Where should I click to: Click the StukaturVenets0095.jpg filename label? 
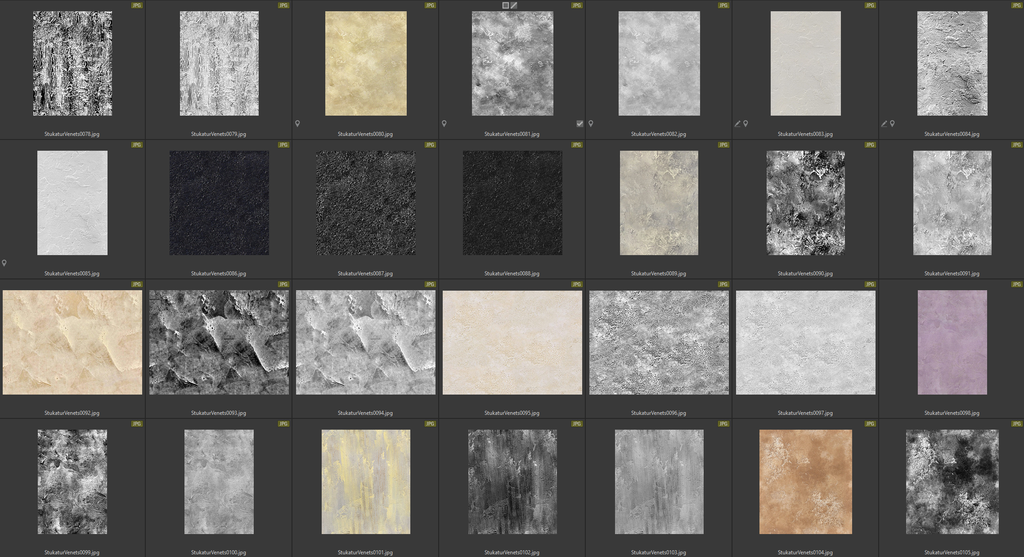point(511,412)
